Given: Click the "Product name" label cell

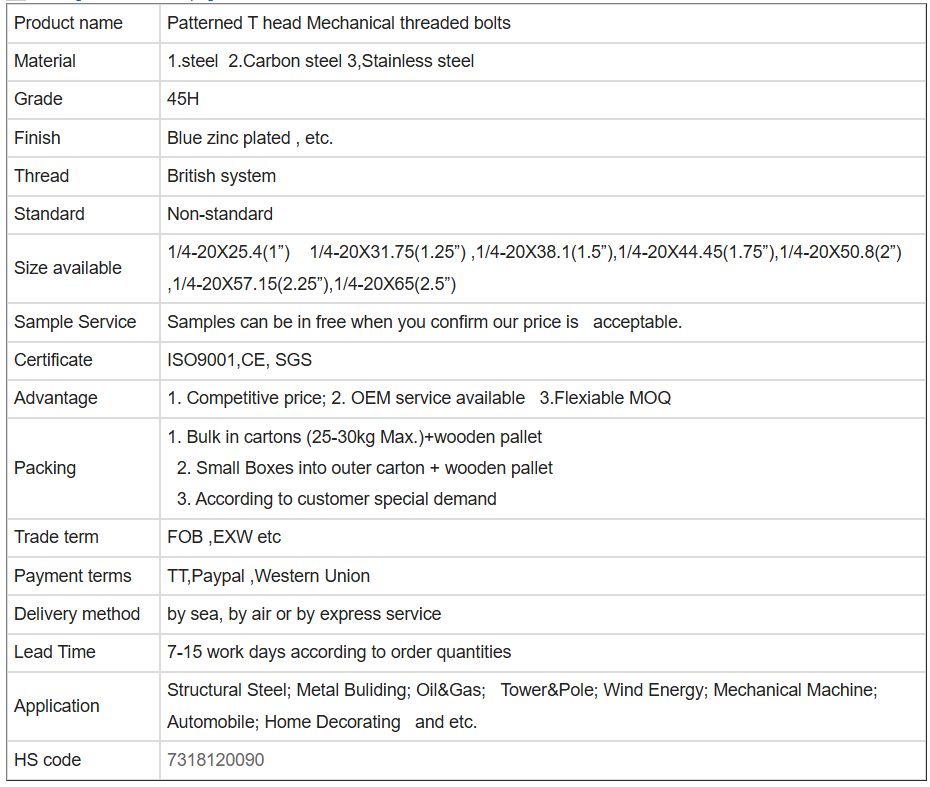Looking at the screenshot, I should (x=68, y=23).
